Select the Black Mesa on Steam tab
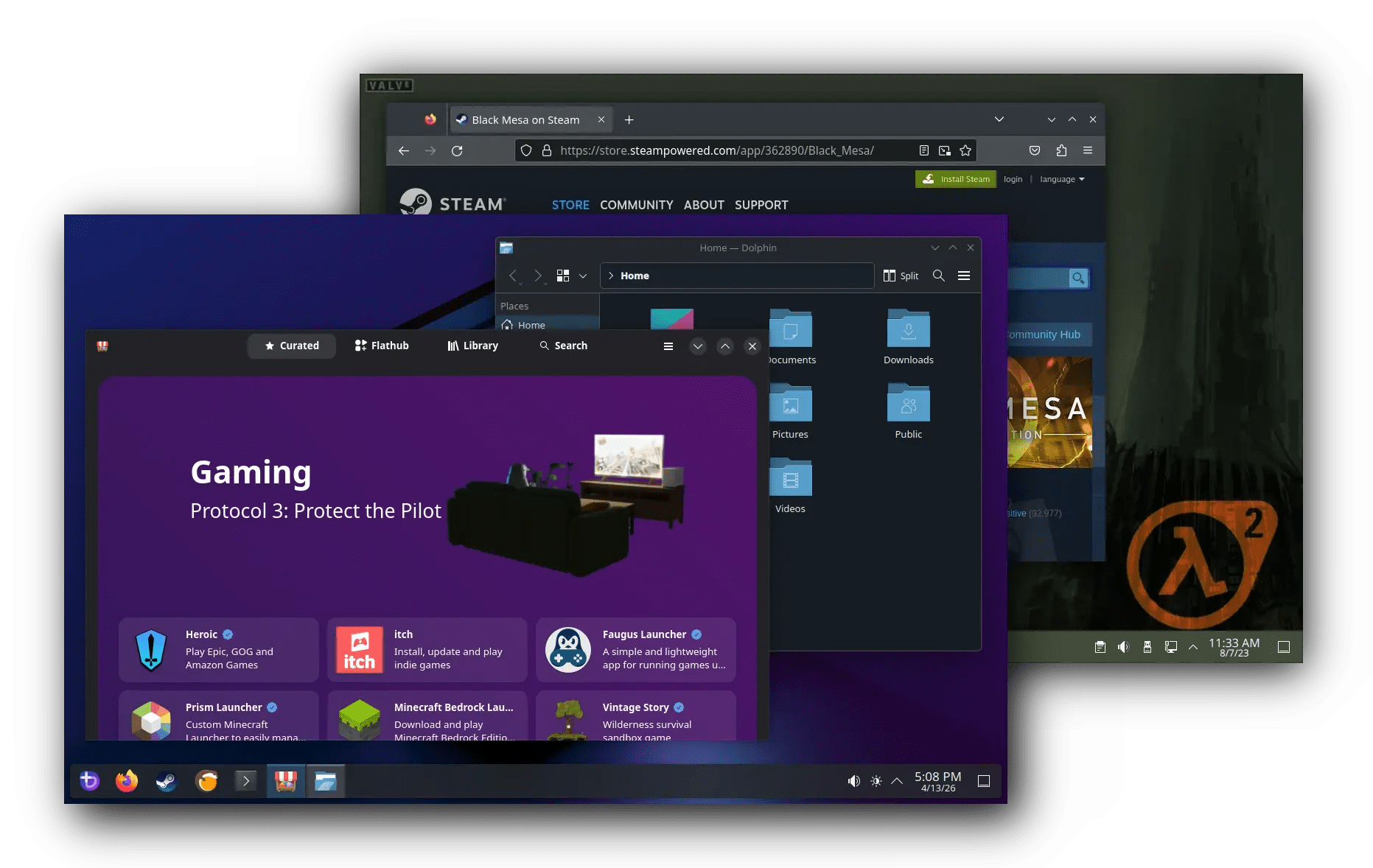Screen dimensions: 1373x868 pos(531,119)
